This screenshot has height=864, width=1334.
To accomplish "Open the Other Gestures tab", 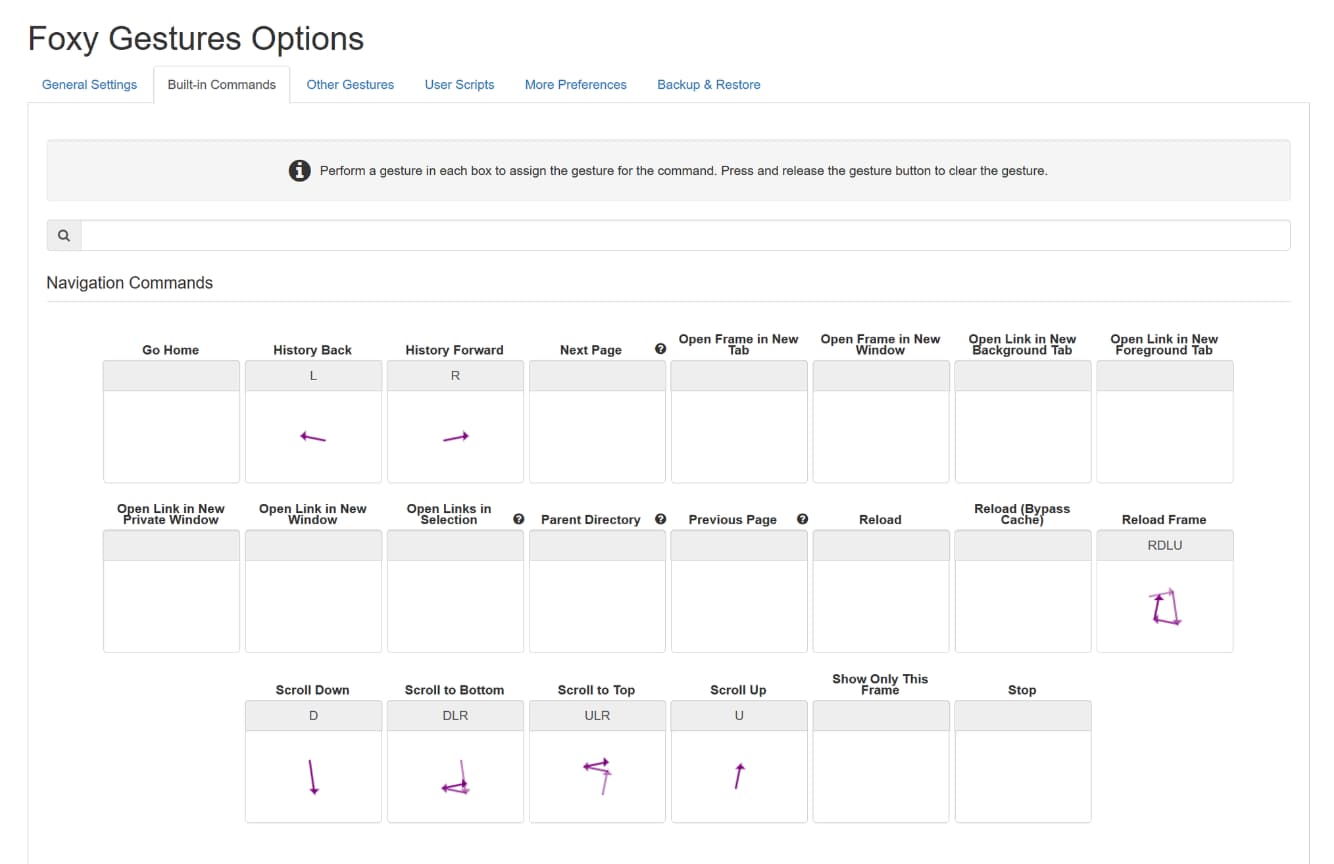I will [x=350, y=85].
